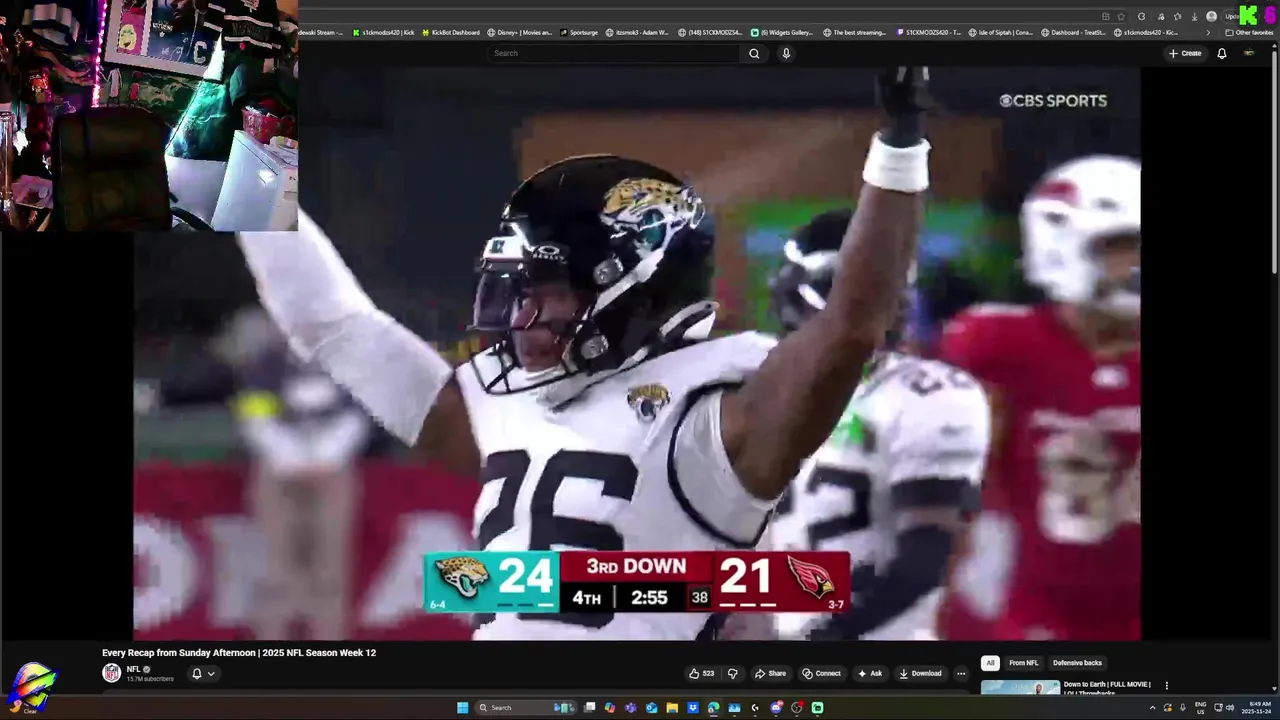
Task: Open the Create menu
Action: pos(1185,53)
